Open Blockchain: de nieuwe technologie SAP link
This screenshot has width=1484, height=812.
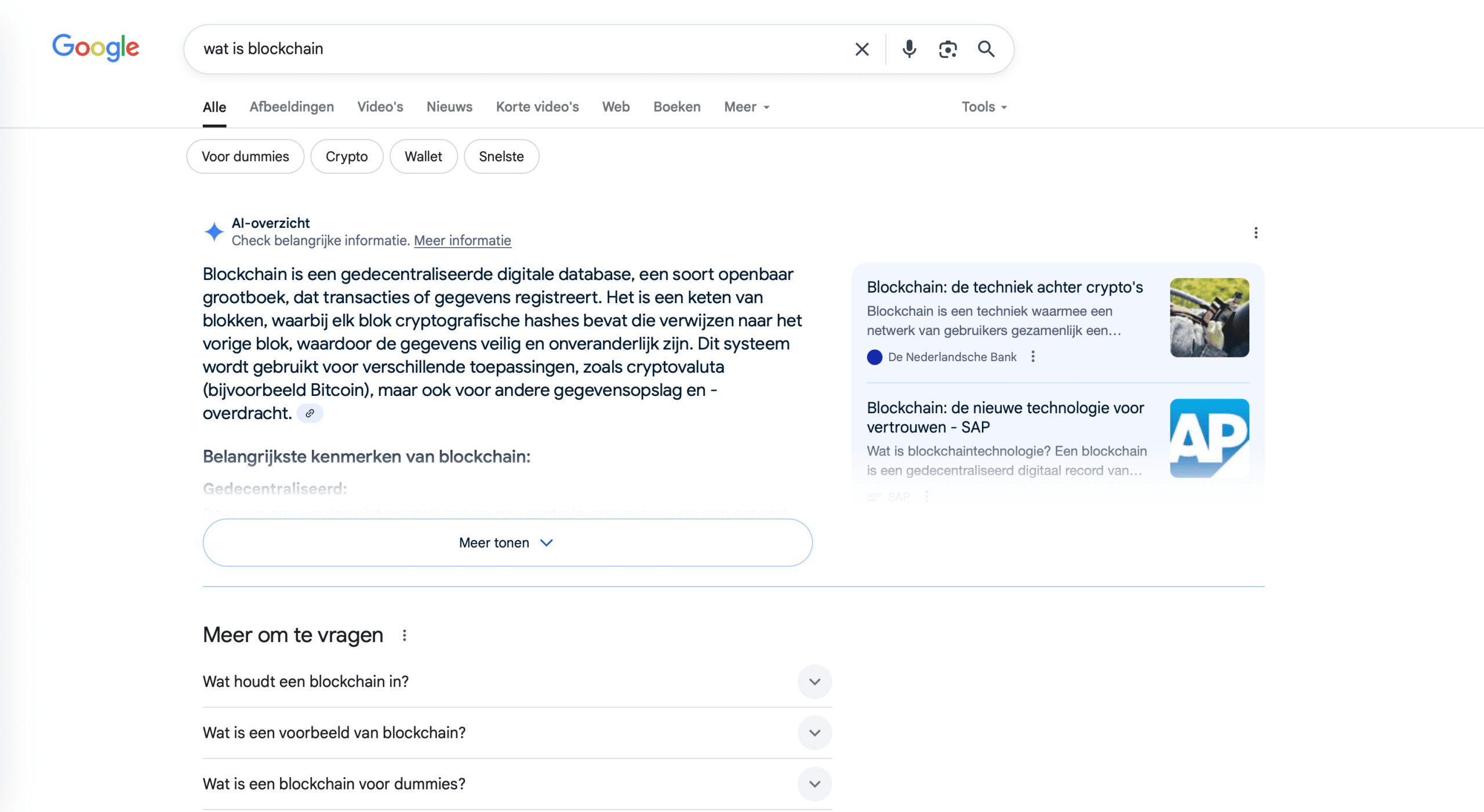pos(1005,417)
